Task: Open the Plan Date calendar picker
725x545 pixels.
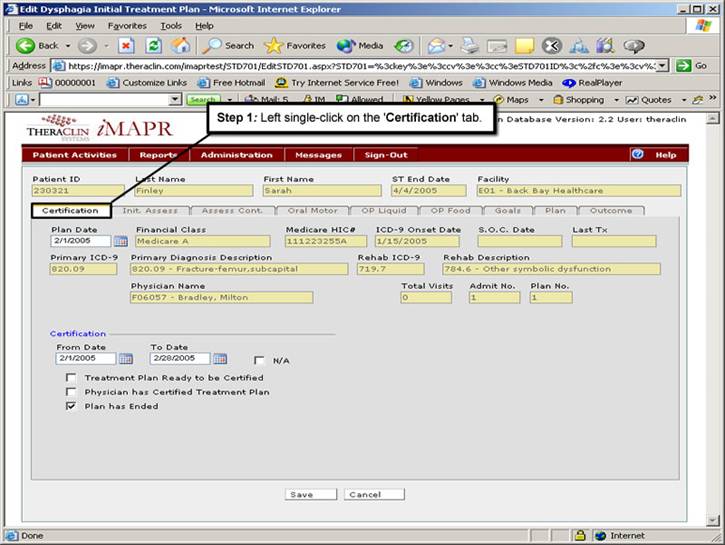Action: click(120, 241)
